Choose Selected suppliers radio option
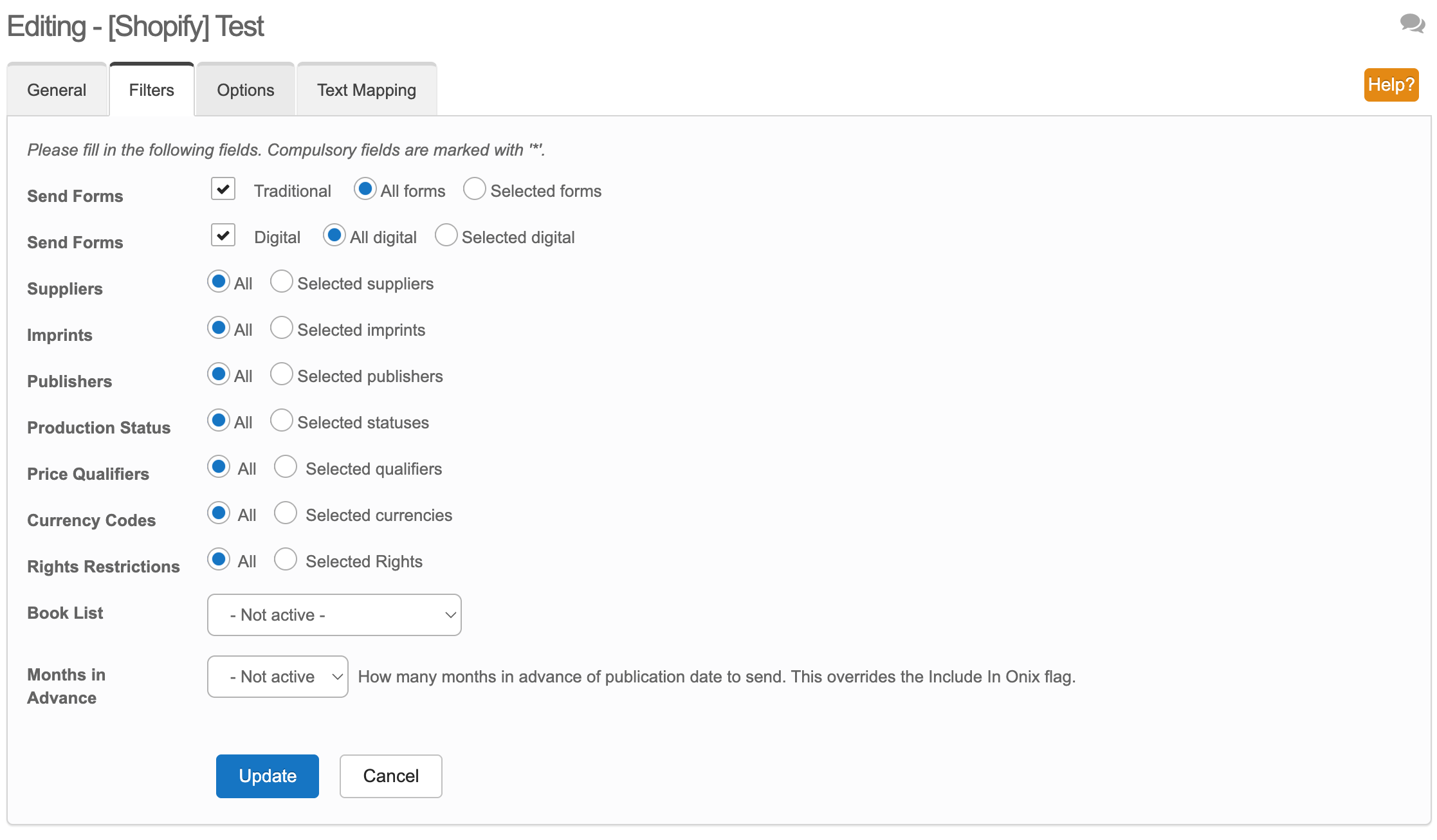The image size is (1437, 840). click(x=282, y=282)
